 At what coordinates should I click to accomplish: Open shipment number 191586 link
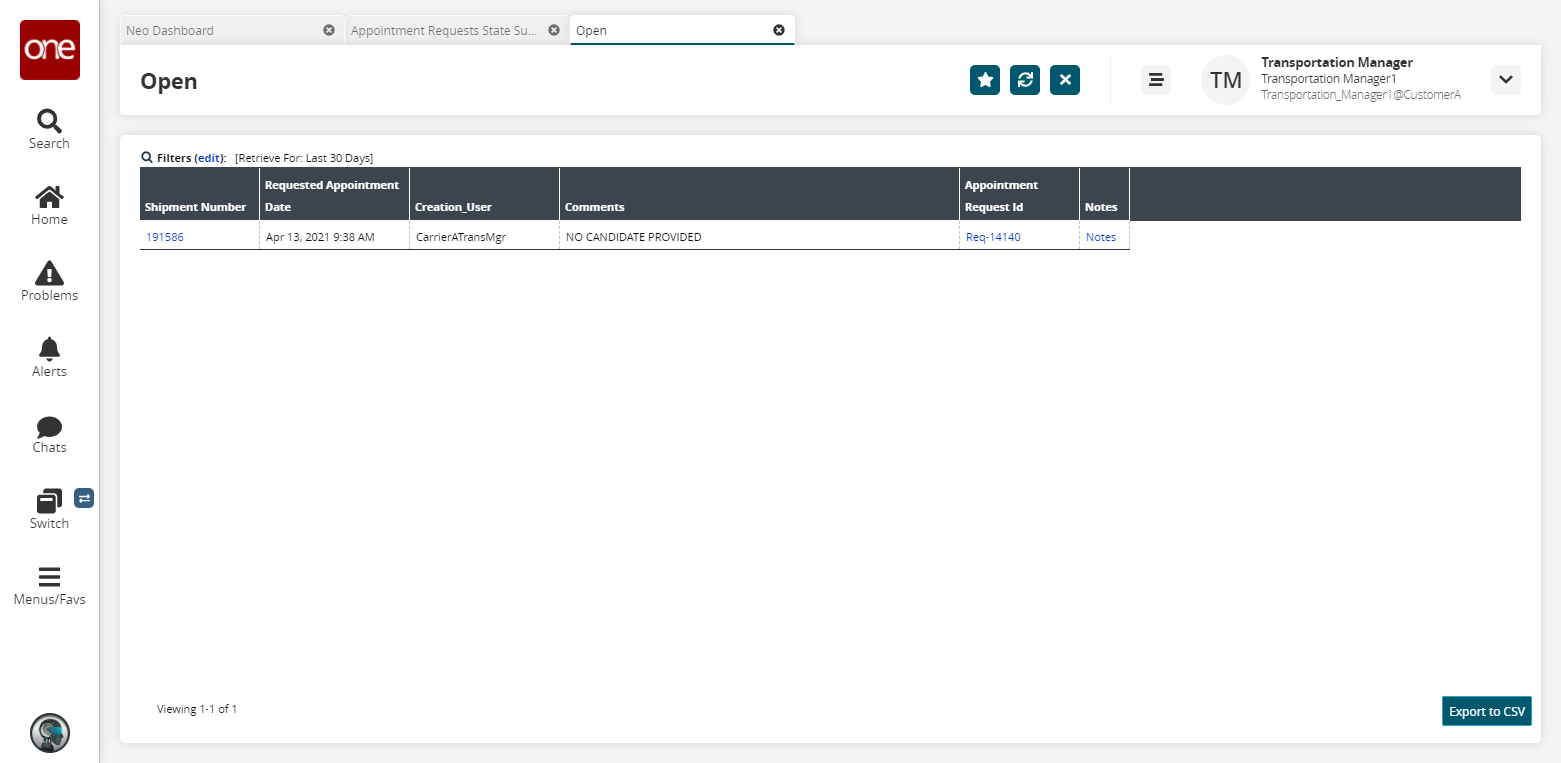point(165,237)
